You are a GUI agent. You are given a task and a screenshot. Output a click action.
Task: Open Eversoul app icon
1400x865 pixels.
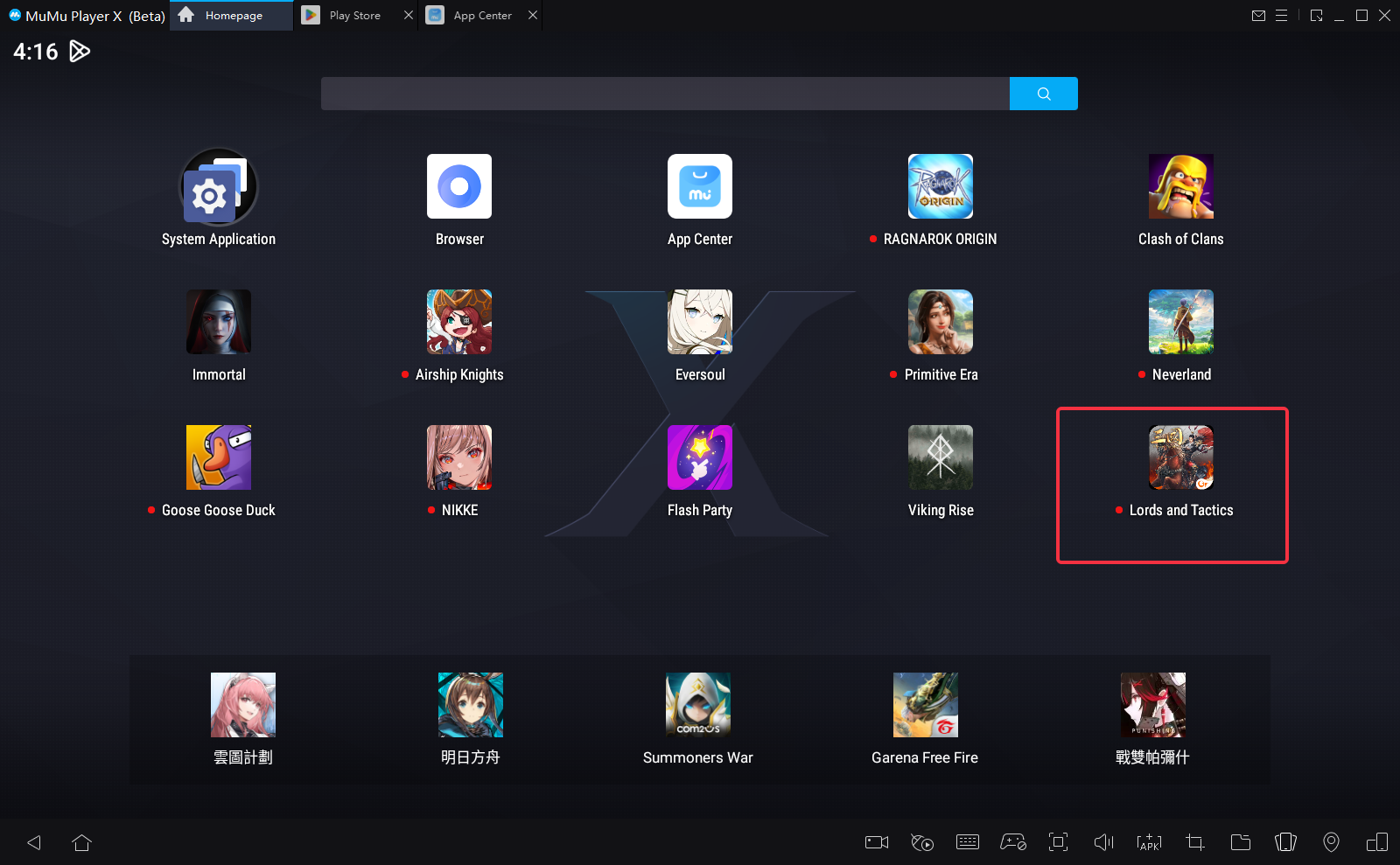(700, 322)
